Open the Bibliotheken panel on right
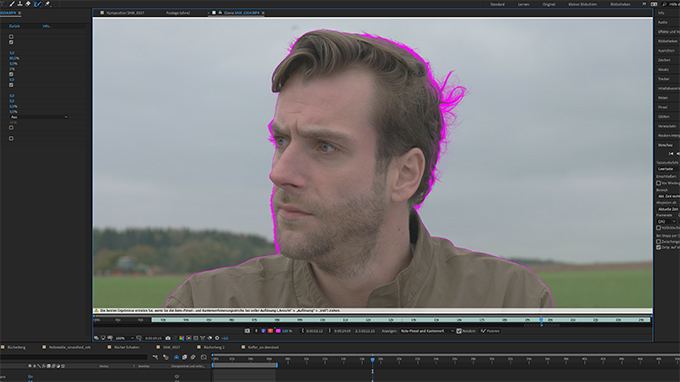 click(x=668, y=41)
